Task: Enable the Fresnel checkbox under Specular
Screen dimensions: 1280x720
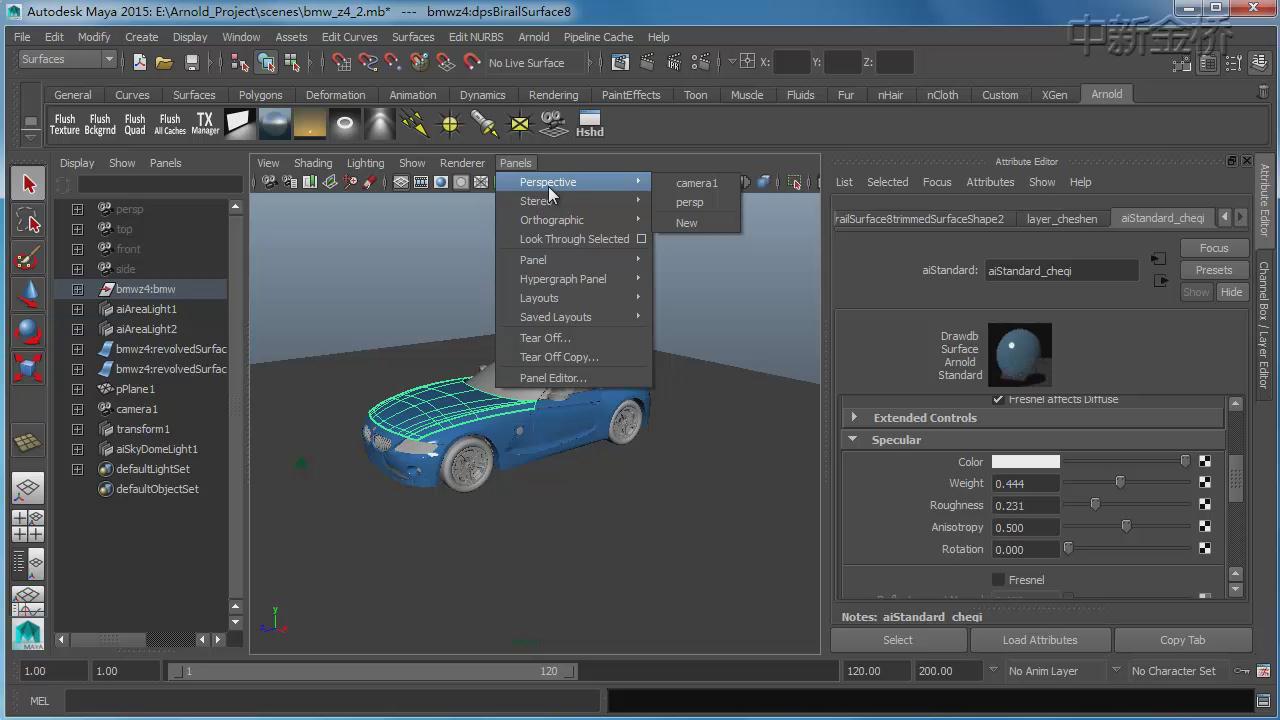Action: (998, 580)
